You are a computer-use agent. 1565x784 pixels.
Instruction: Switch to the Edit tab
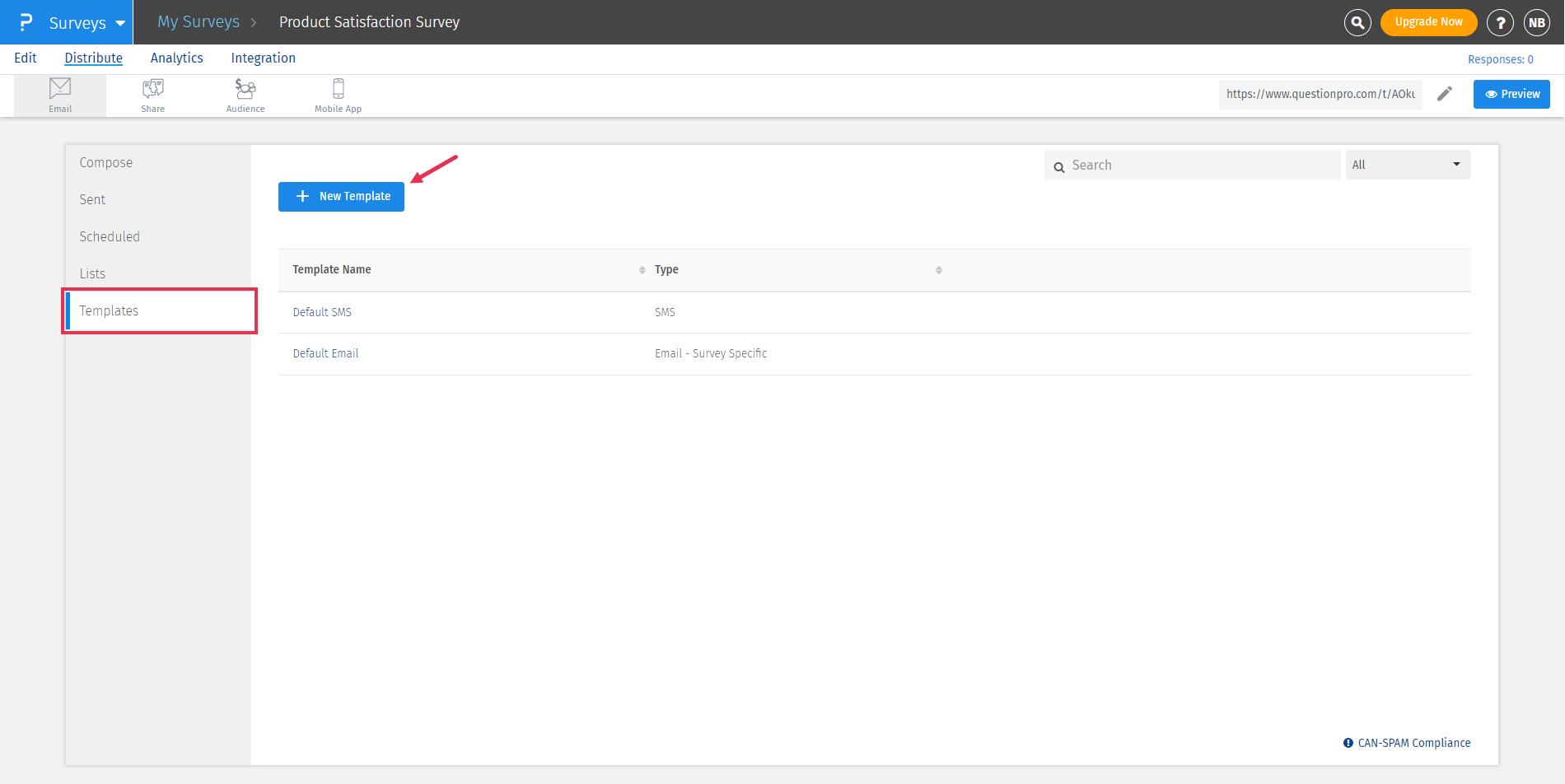(26, 58)
